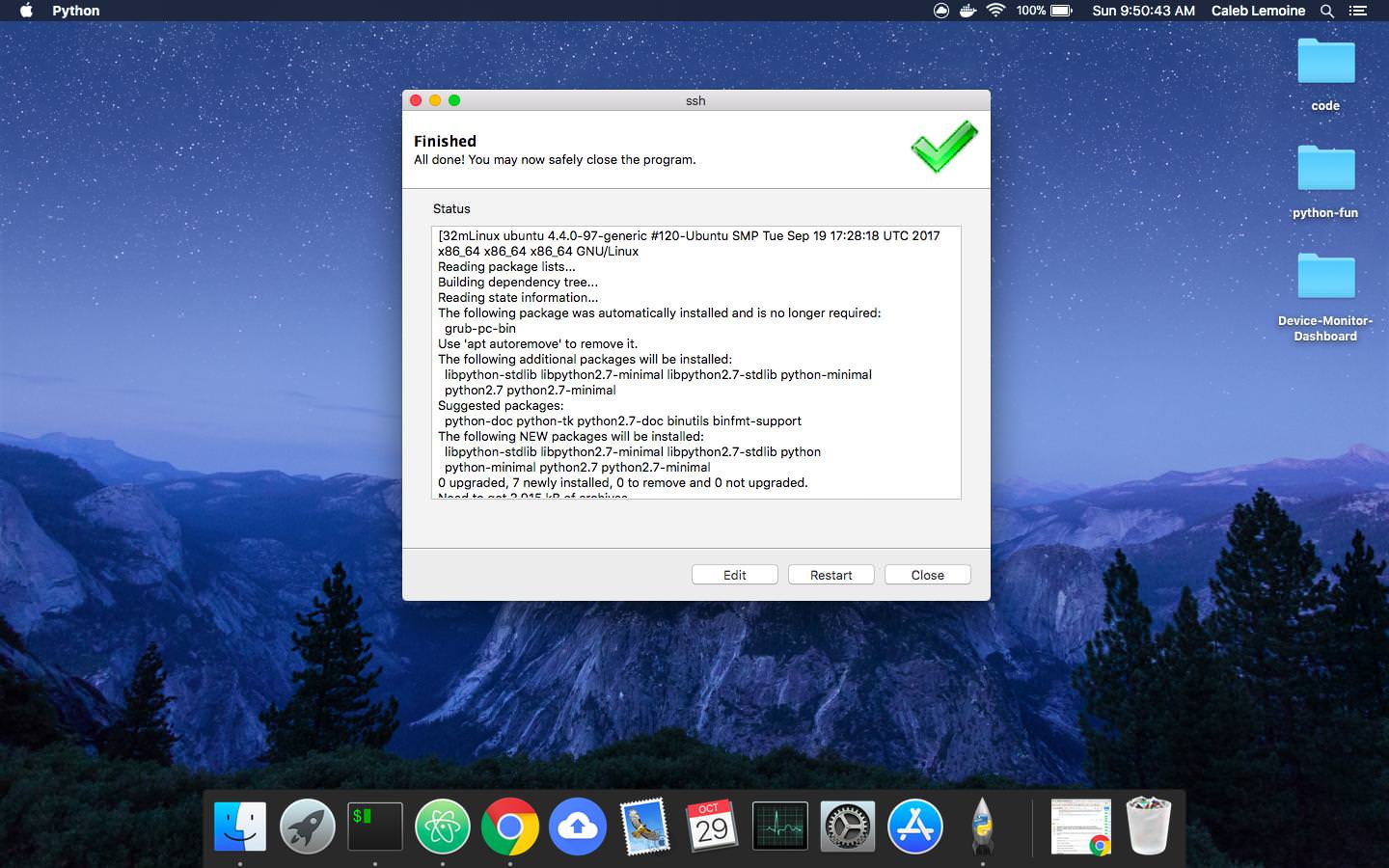The image size is (1389, 868).
Task: Click the 'Status' label
Action: pyautogui.click(x=451, y=208)
